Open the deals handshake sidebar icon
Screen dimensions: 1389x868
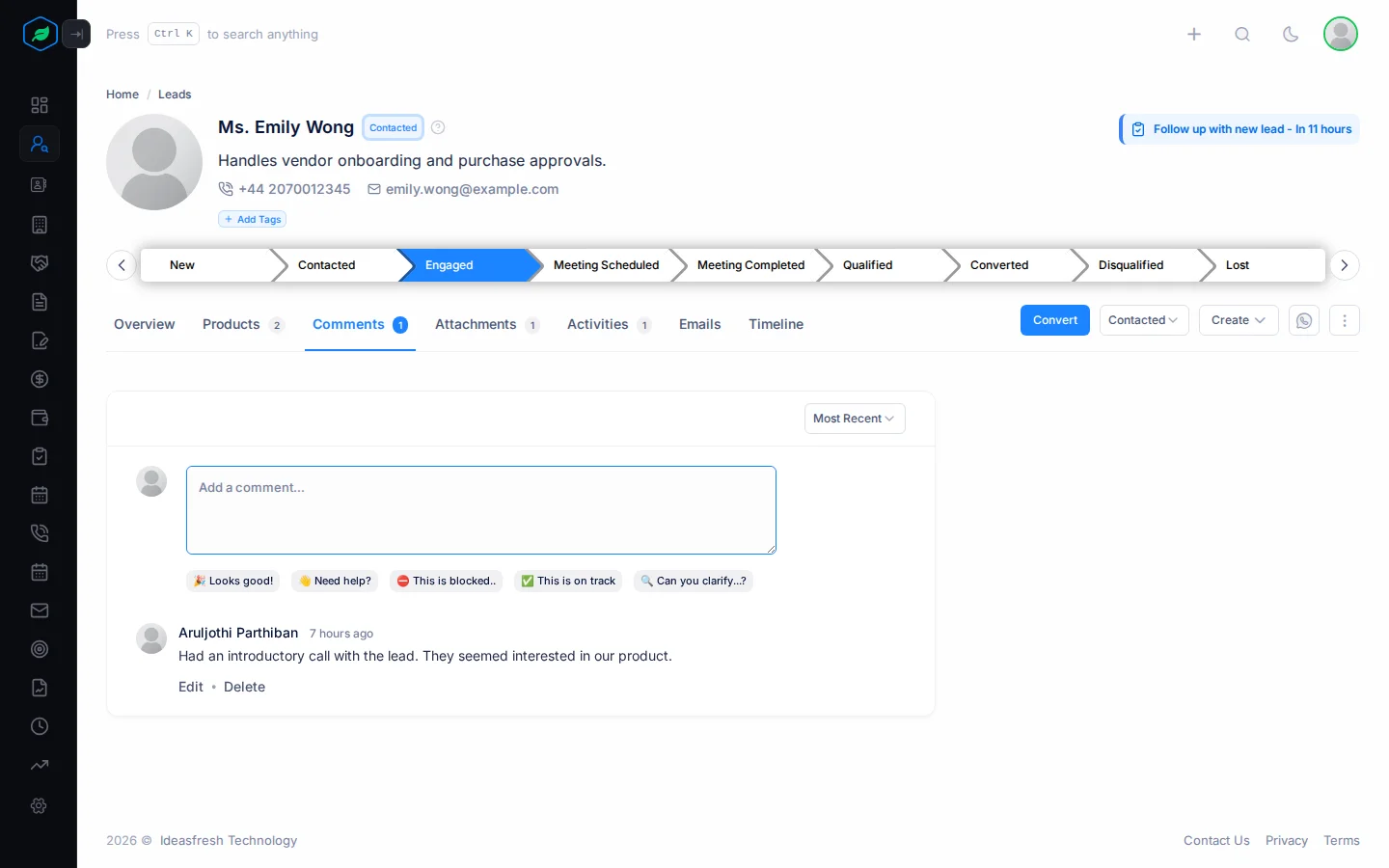tap(40, 263)
